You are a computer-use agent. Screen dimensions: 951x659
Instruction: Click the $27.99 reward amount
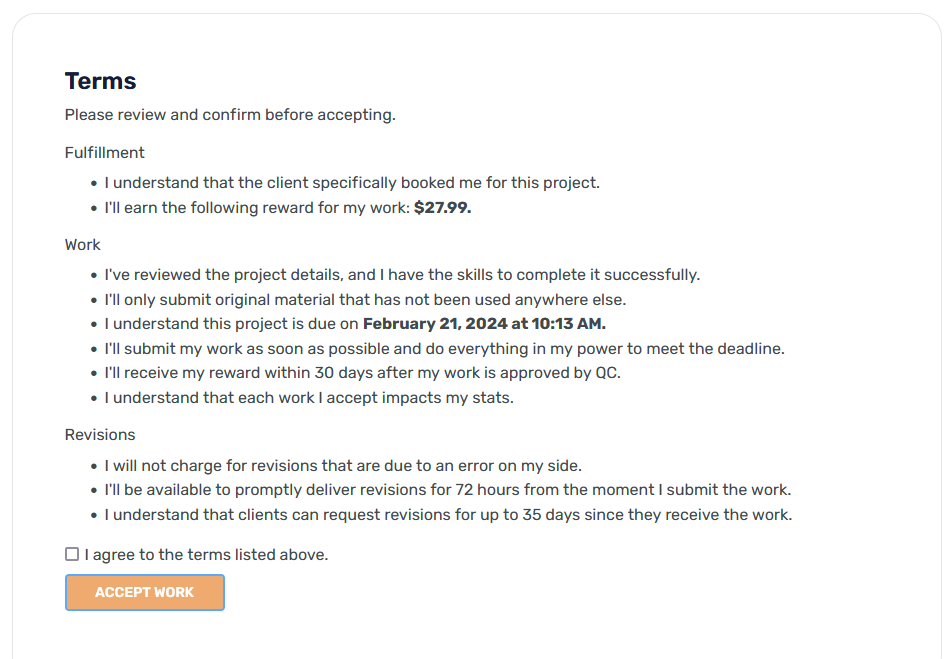[x=442, y=209]
